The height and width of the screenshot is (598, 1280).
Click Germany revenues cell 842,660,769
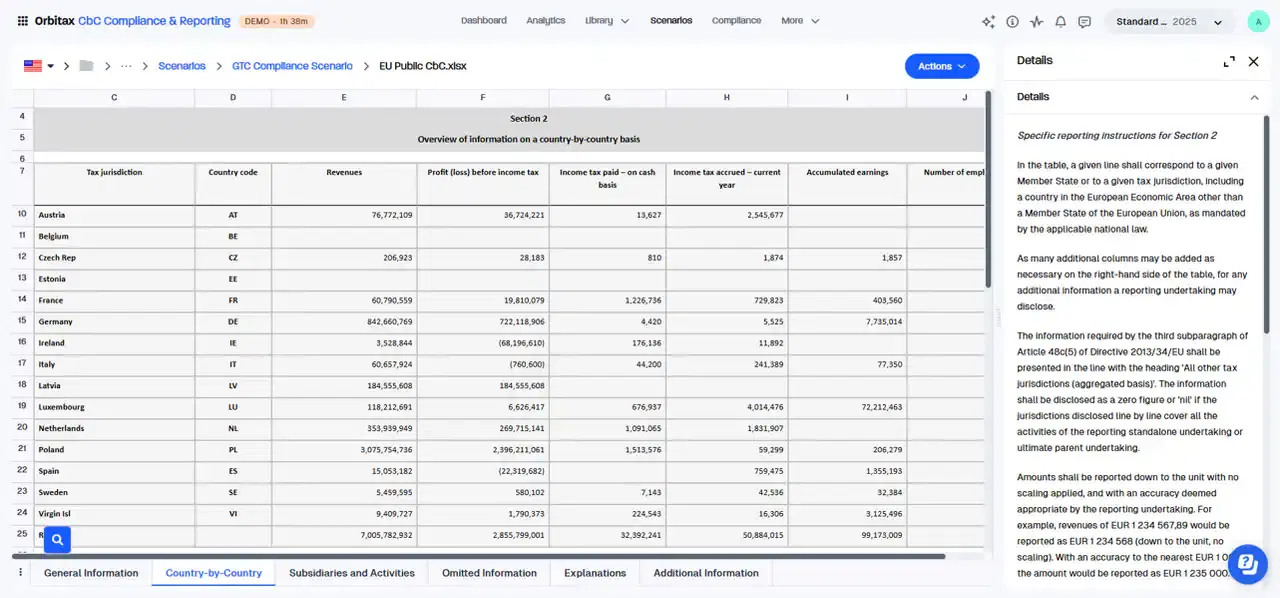pos(344,322)
